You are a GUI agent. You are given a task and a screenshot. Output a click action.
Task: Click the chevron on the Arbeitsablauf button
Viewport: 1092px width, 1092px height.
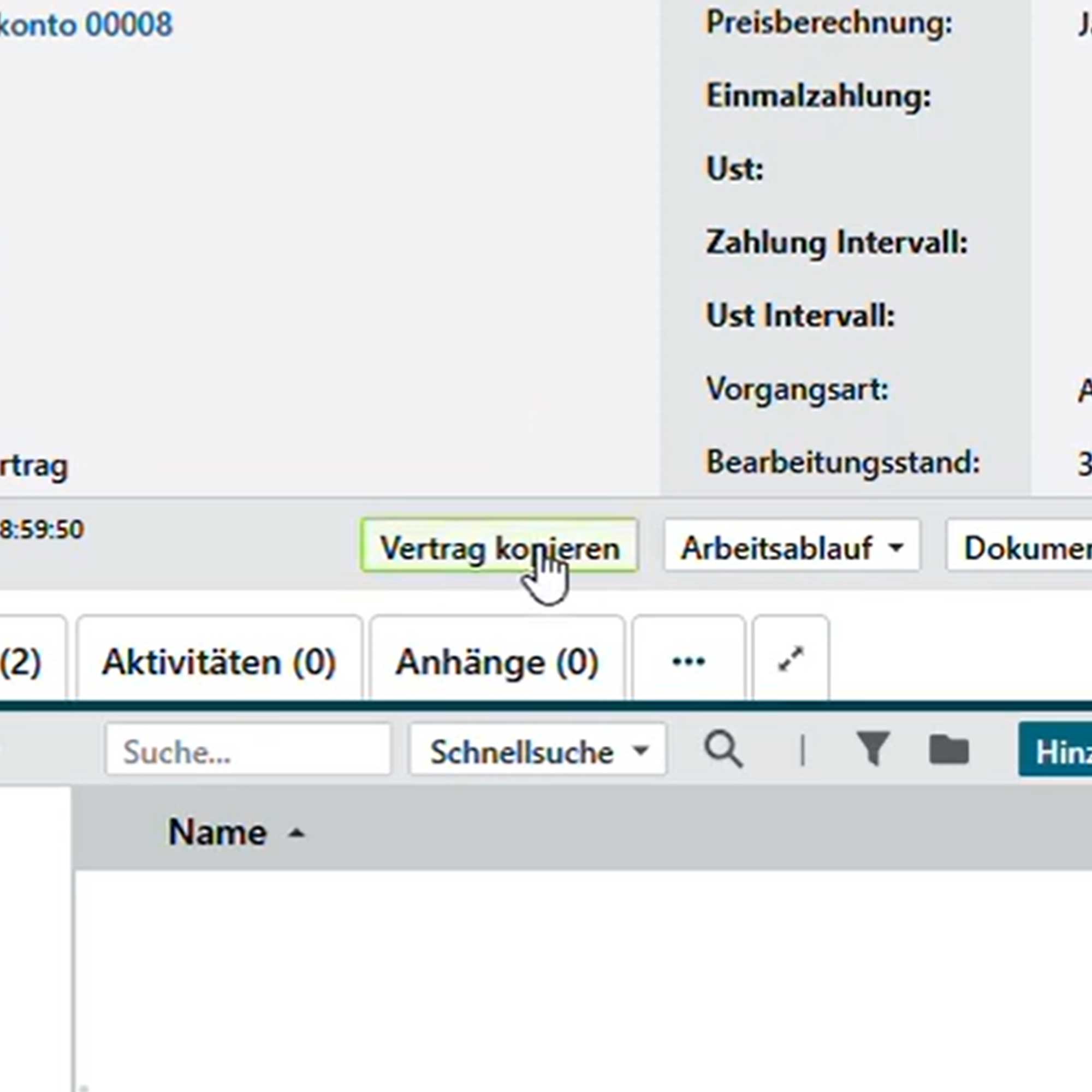click(896, 546)
